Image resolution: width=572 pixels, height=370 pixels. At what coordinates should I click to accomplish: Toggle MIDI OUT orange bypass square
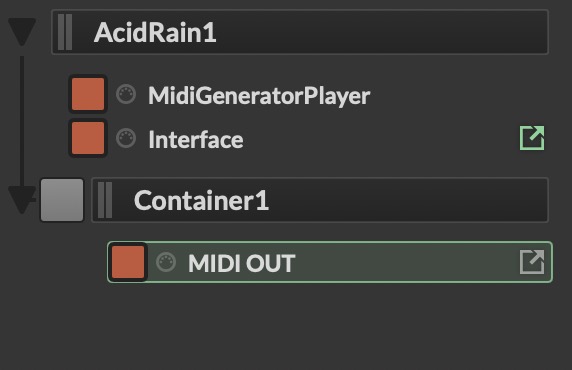coord(128,262)
